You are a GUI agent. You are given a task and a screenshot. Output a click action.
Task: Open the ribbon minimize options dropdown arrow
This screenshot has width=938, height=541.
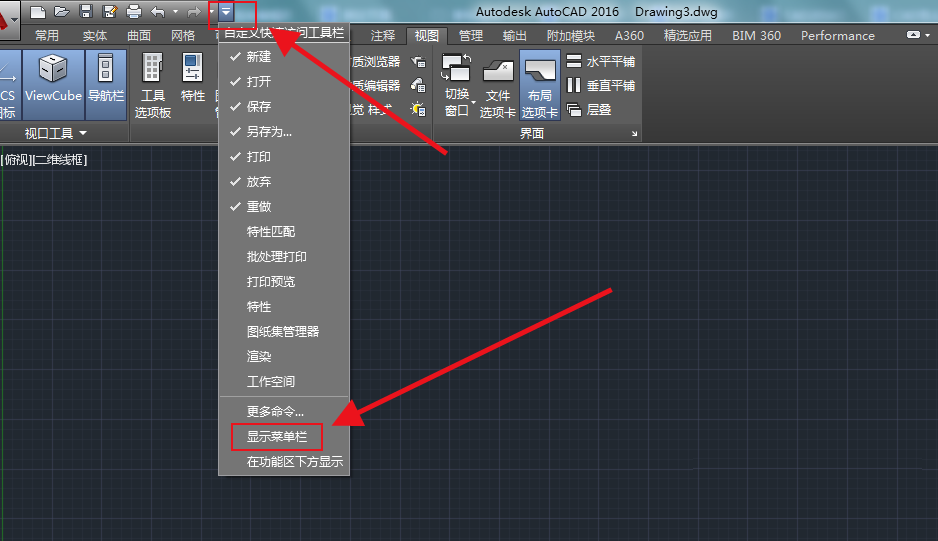(x=928, y=35)
